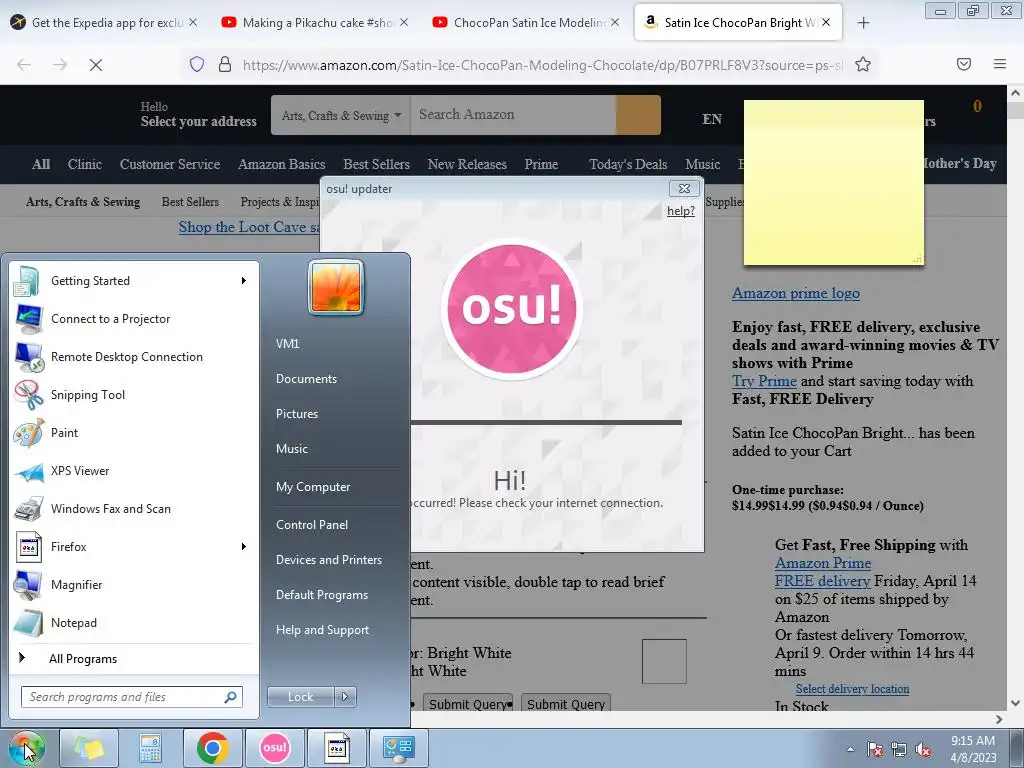Viewport: 1024px width, 768px height.
Task: Open Paint from Start menu
Action: pos(134,432)
